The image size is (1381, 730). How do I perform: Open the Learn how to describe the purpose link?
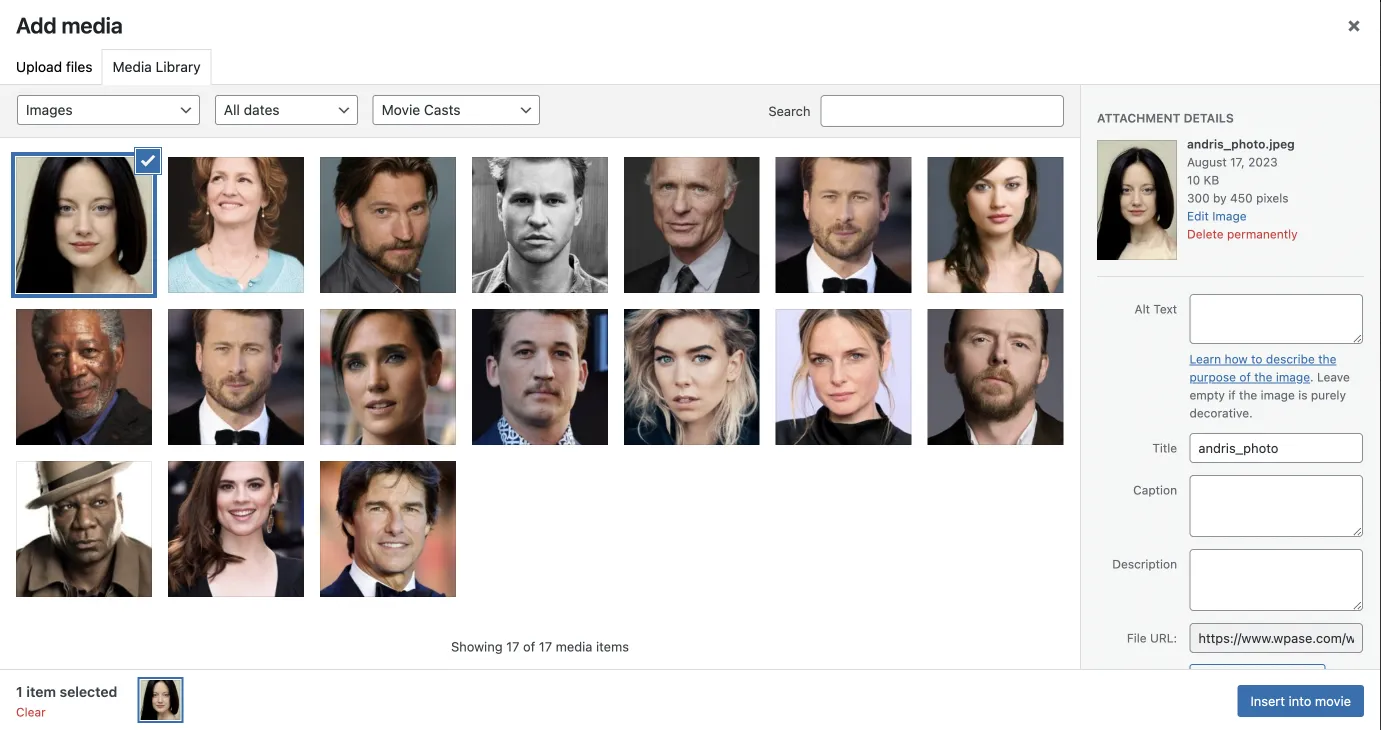pyautogui.click(x=1263, y=368)
